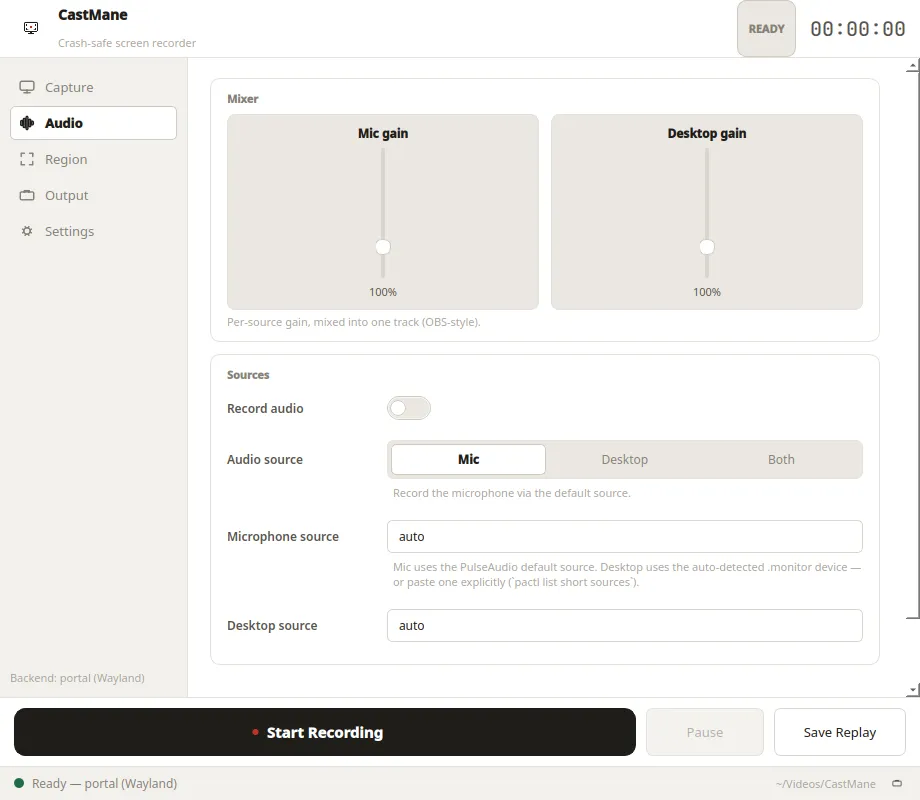Select Both as audio source

pyautogui.click(x=781, y=459)
